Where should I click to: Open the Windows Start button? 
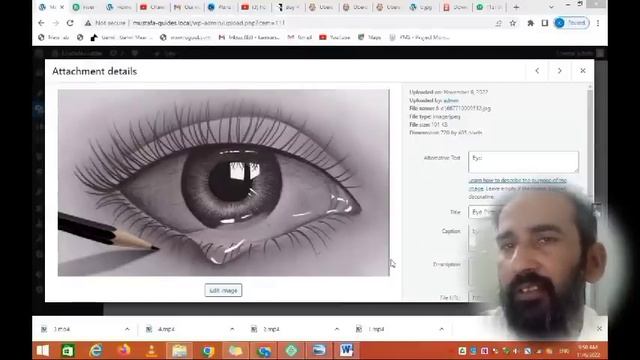point(43,350)
